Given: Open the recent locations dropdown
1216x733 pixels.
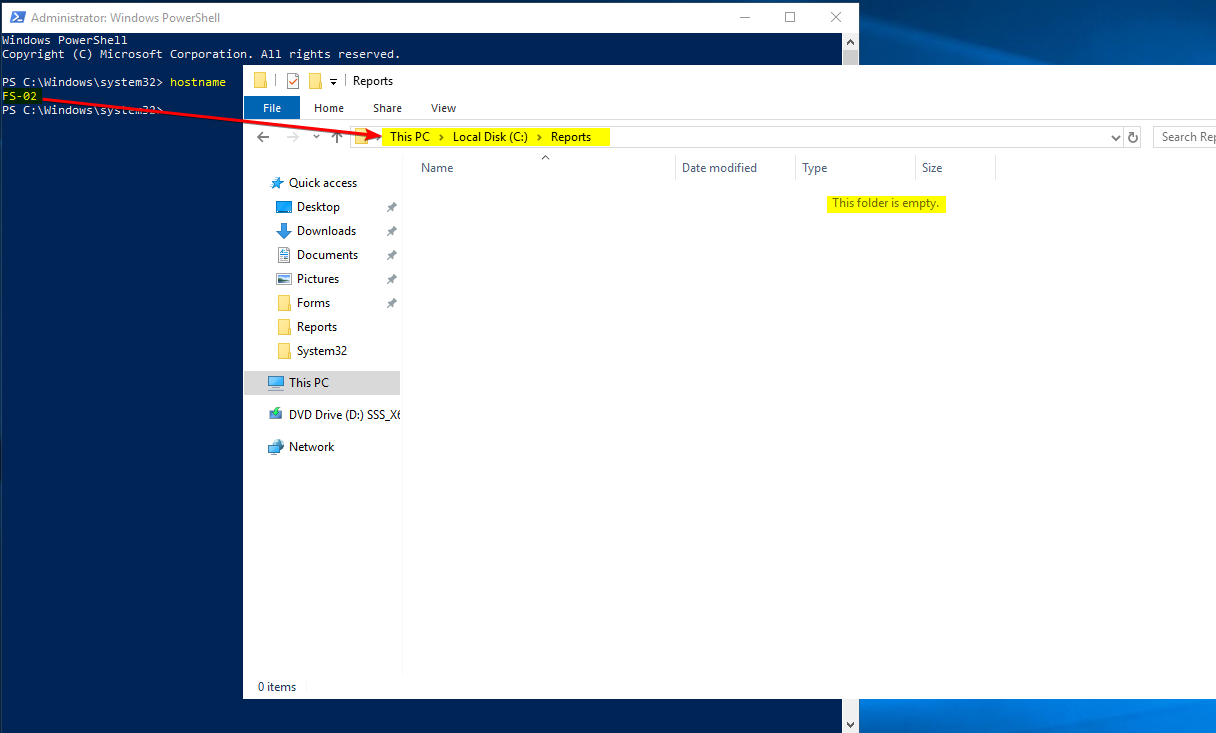Looking at the screenshot, I should click(x=316, y=137).
